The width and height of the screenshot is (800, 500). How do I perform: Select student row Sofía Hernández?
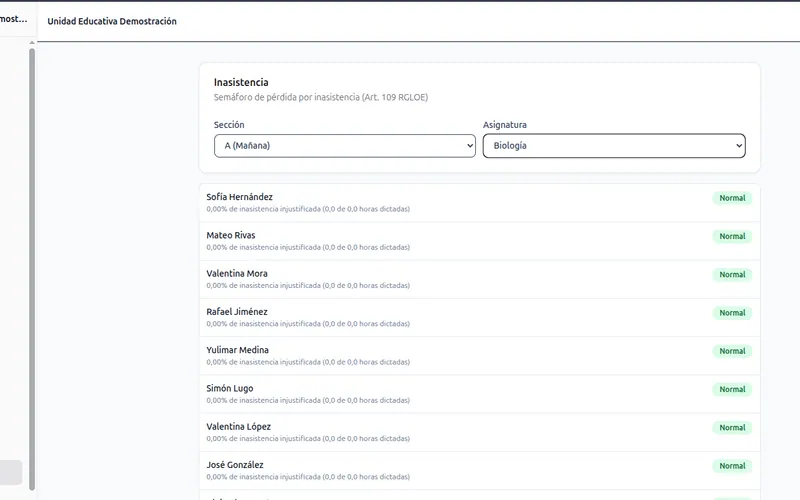[480, 203]
